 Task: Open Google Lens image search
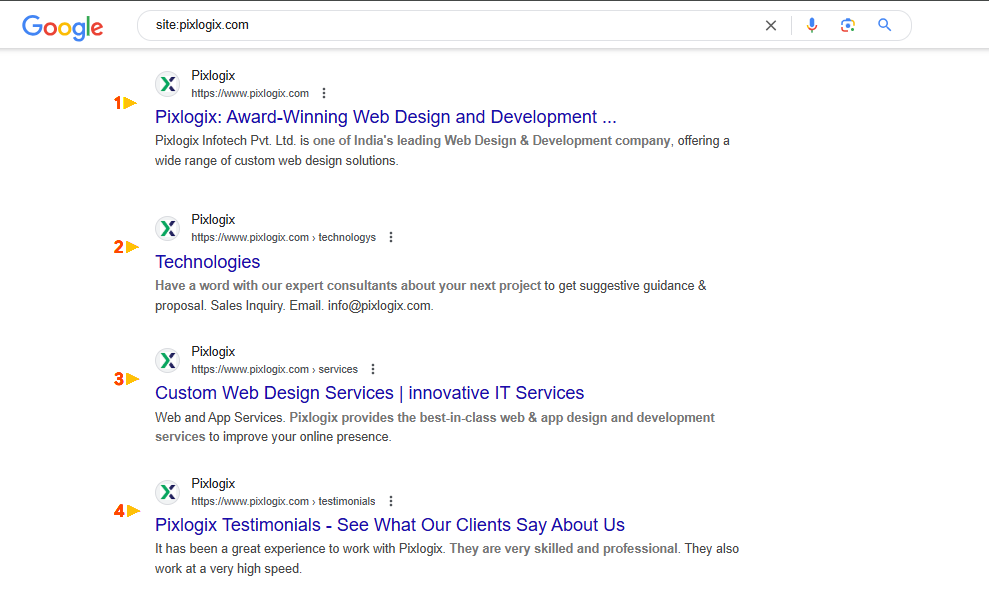tap(848, 25)
